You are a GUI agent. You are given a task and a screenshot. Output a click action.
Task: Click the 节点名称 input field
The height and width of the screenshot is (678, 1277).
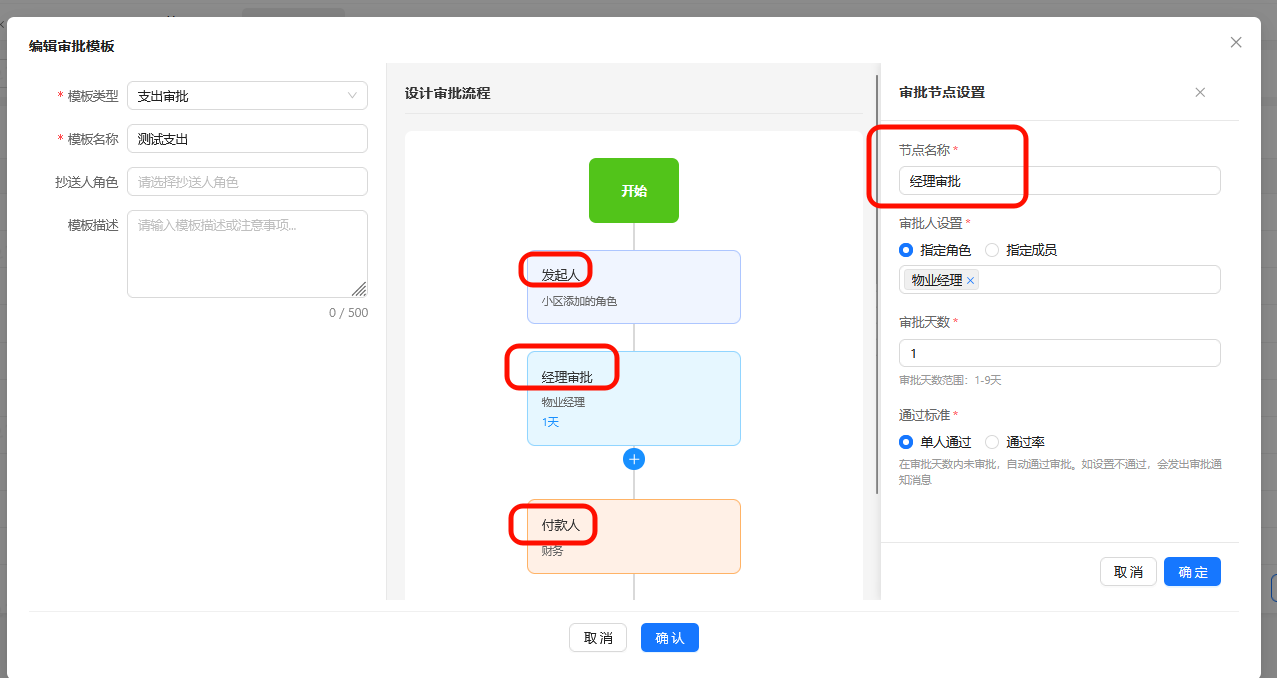point(1060,181)
